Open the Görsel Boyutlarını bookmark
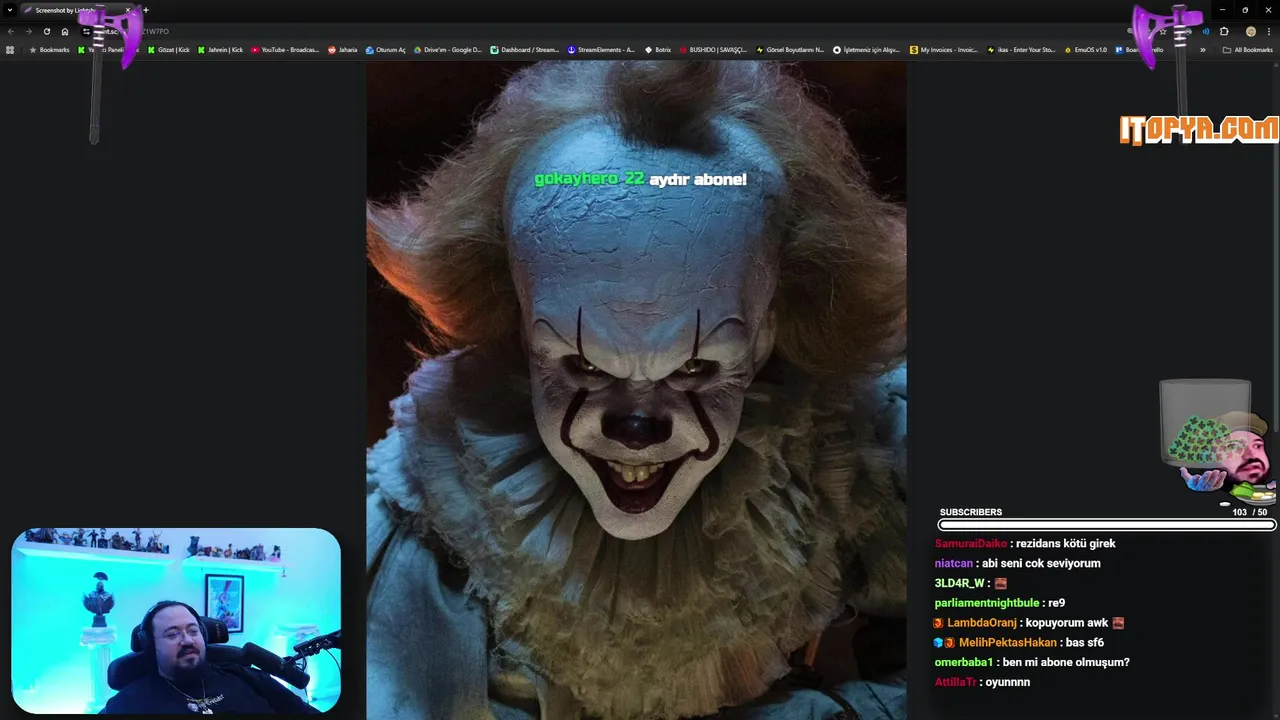 click(790, 50)
